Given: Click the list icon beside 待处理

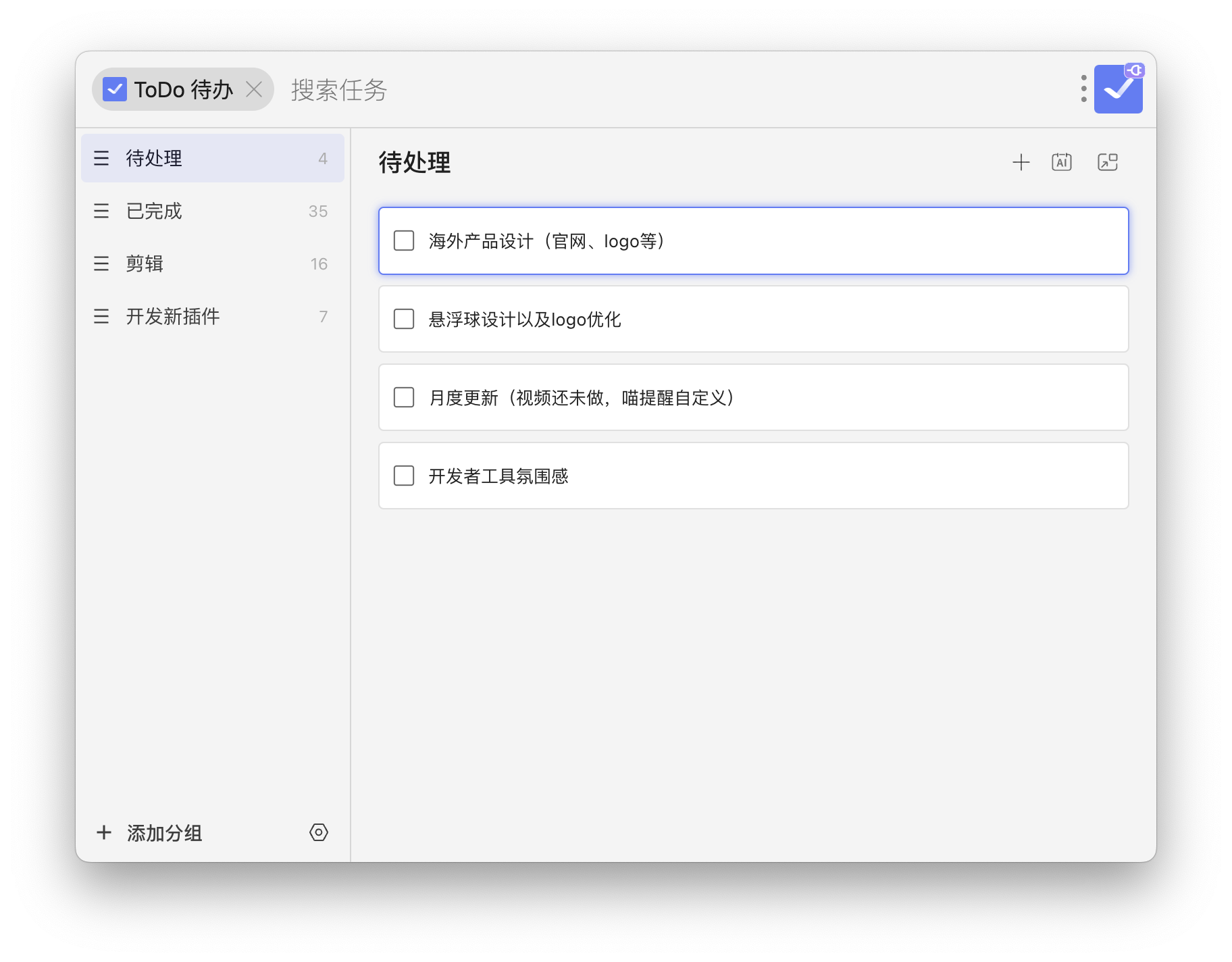Looking at the screenshot, I should [101, 158].
